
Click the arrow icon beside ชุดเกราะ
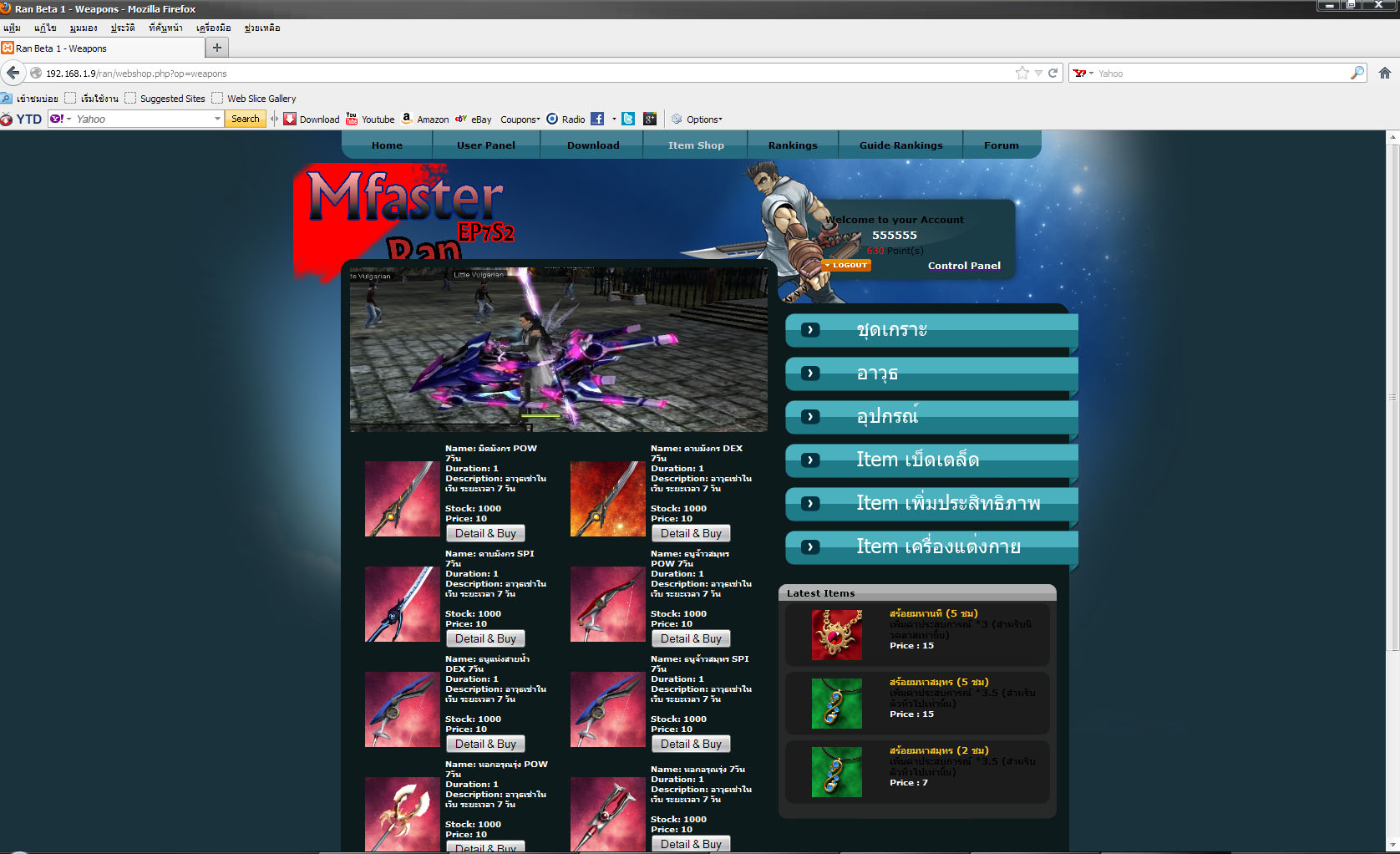pyautogui.click(x=810, y=330)
